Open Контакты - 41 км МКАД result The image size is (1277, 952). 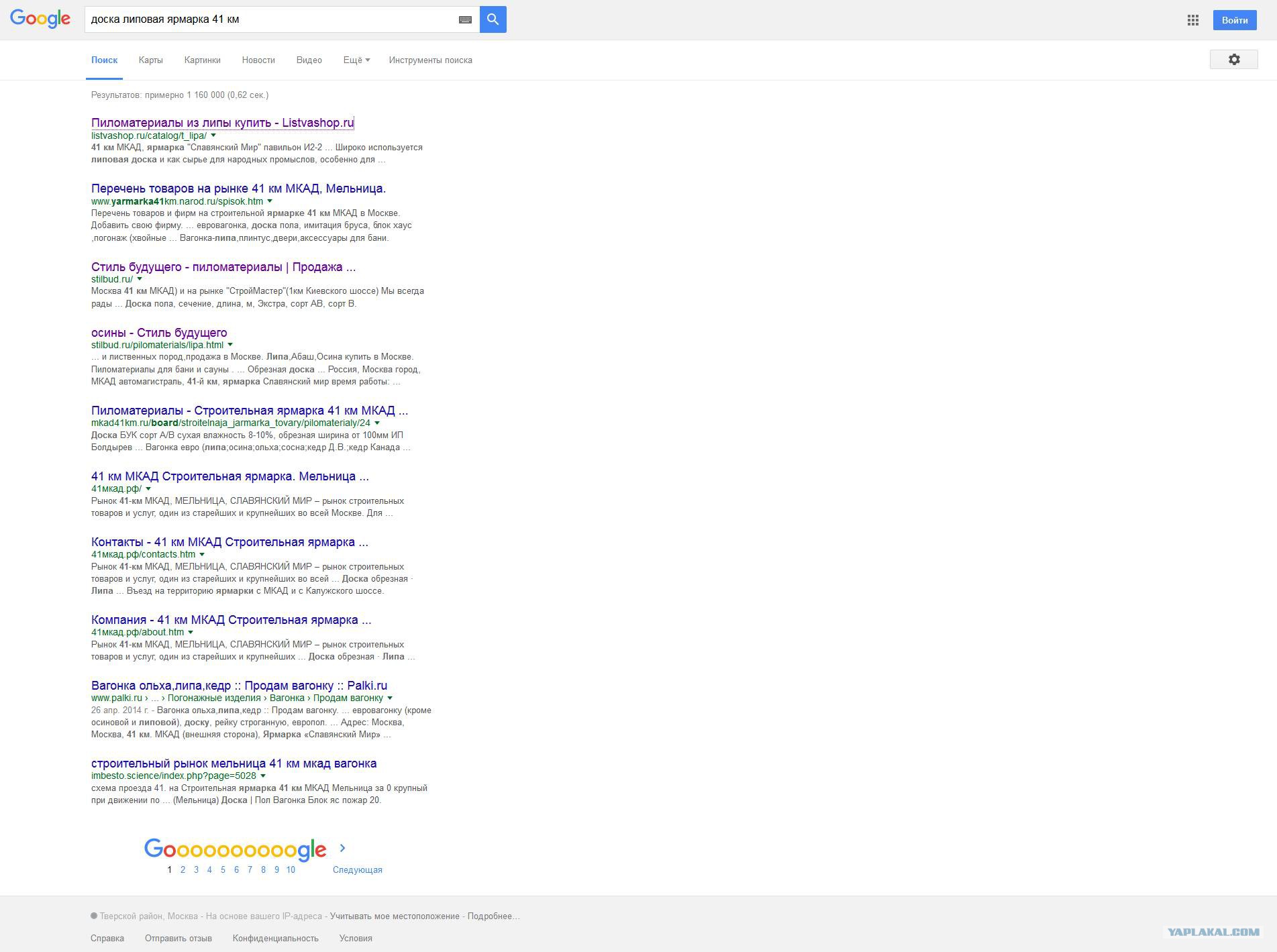pos(229,542)
